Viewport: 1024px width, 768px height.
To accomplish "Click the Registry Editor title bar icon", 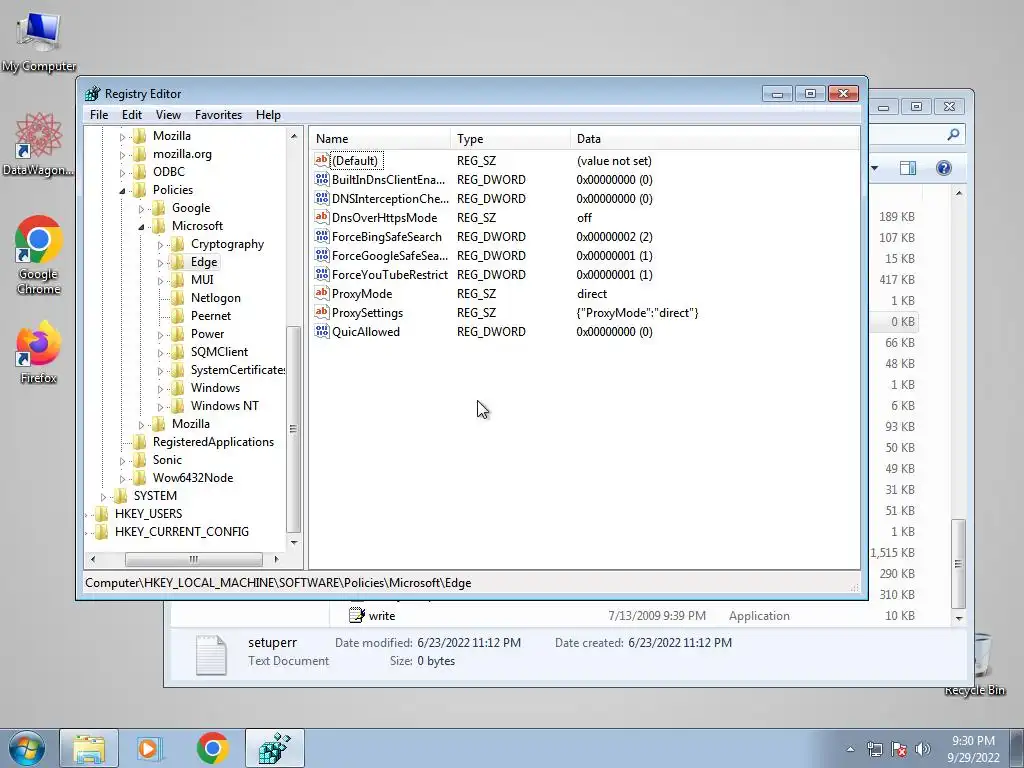I will [x=93, y=93].
